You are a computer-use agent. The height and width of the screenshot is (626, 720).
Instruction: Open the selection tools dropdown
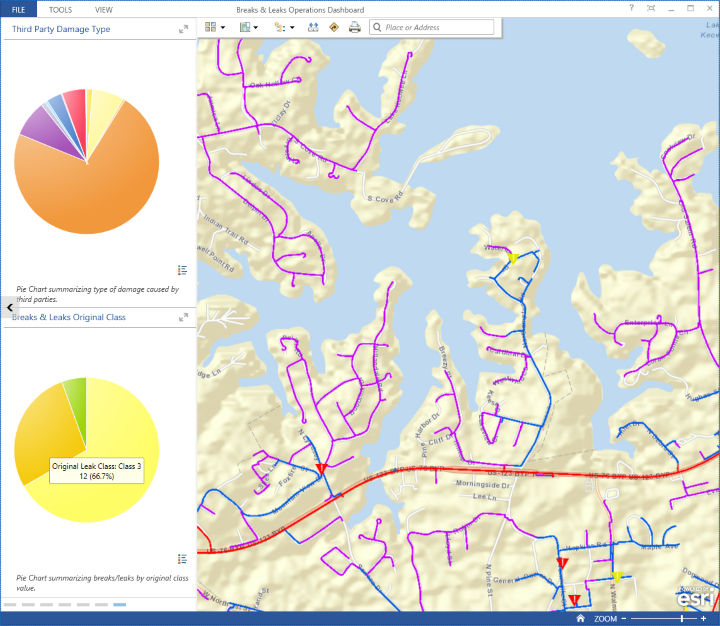284,27
